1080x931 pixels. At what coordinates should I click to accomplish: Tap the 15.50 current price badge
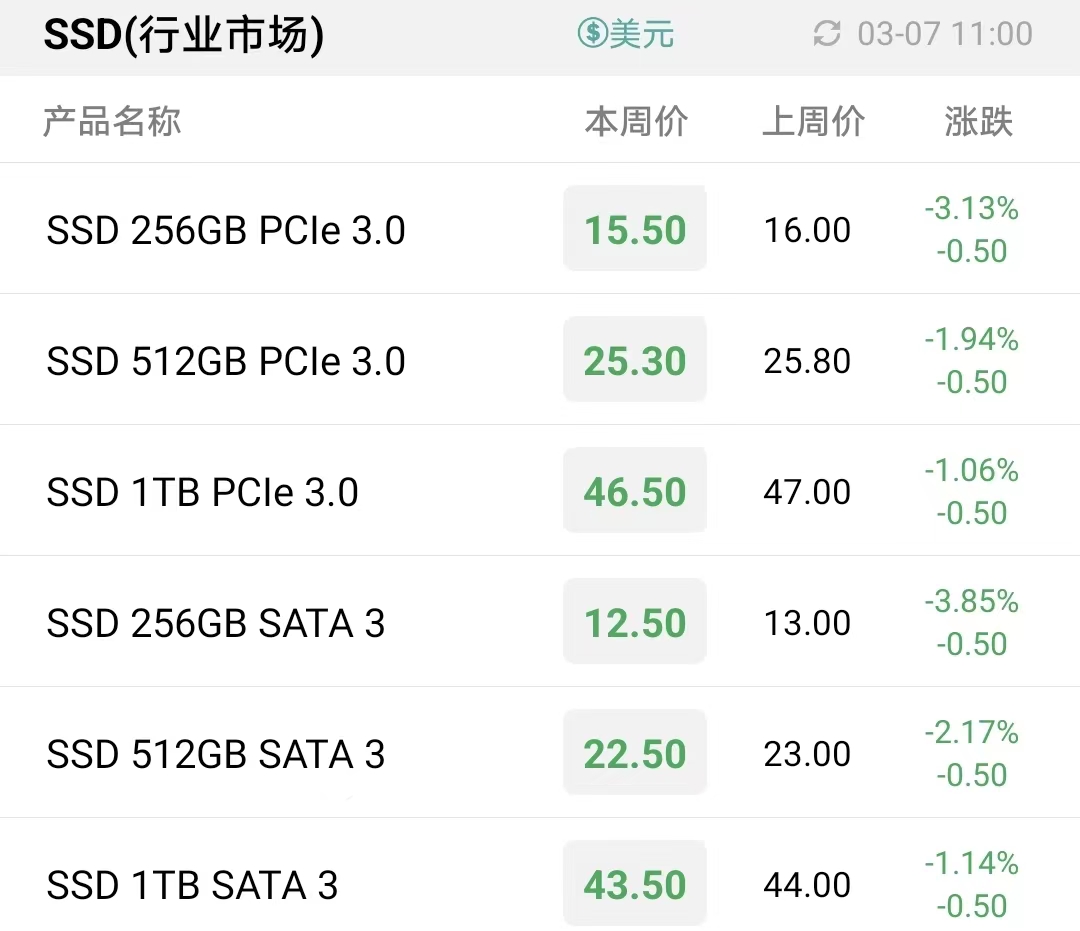point(635,229)
